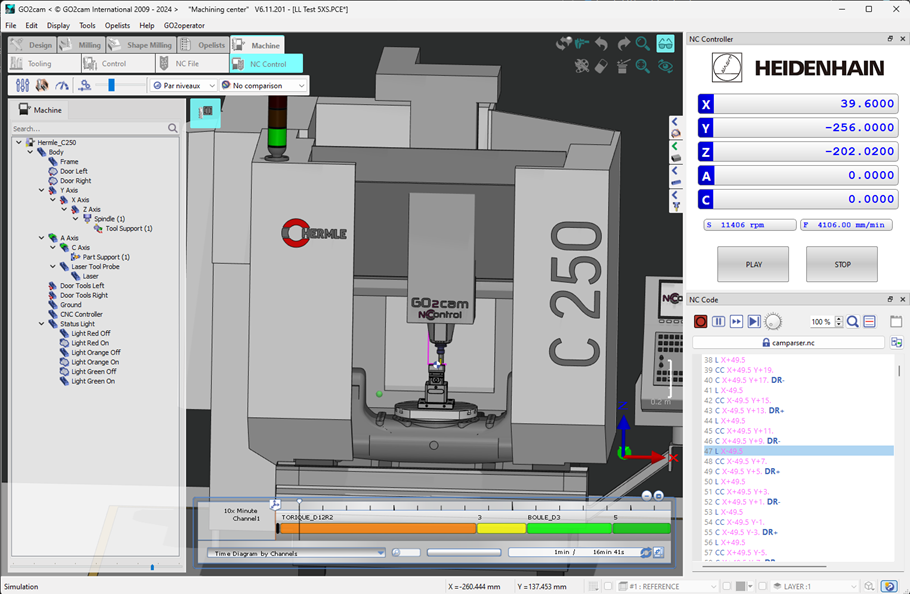The width and height of the screenshot is (910, 594).
Task: Adjust the blue simulation speed slider
Action: [x=111, y=85]
